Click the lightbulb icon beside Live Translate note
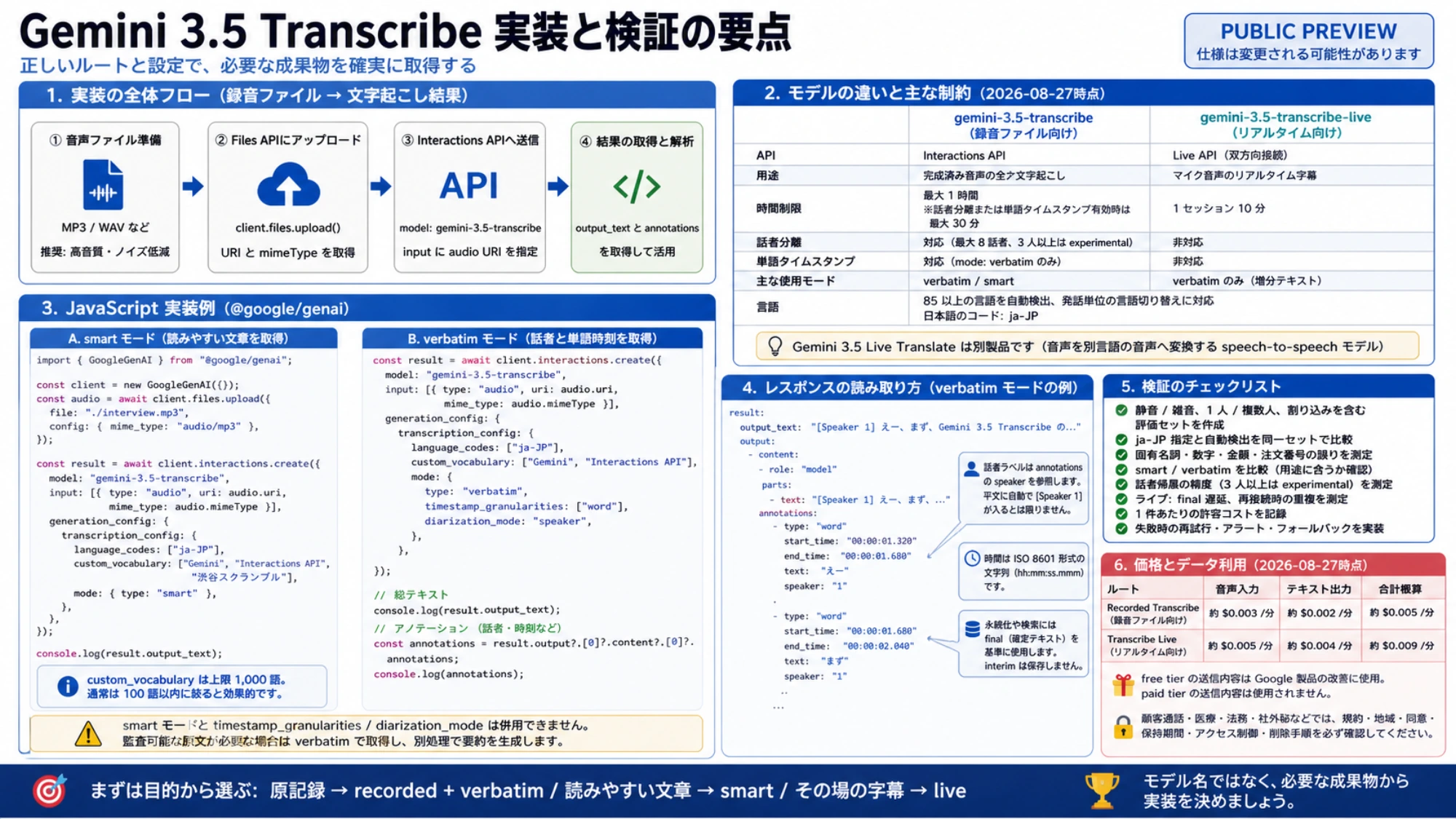The width and height of the screenshot is (1456, 819). (775, 347)
